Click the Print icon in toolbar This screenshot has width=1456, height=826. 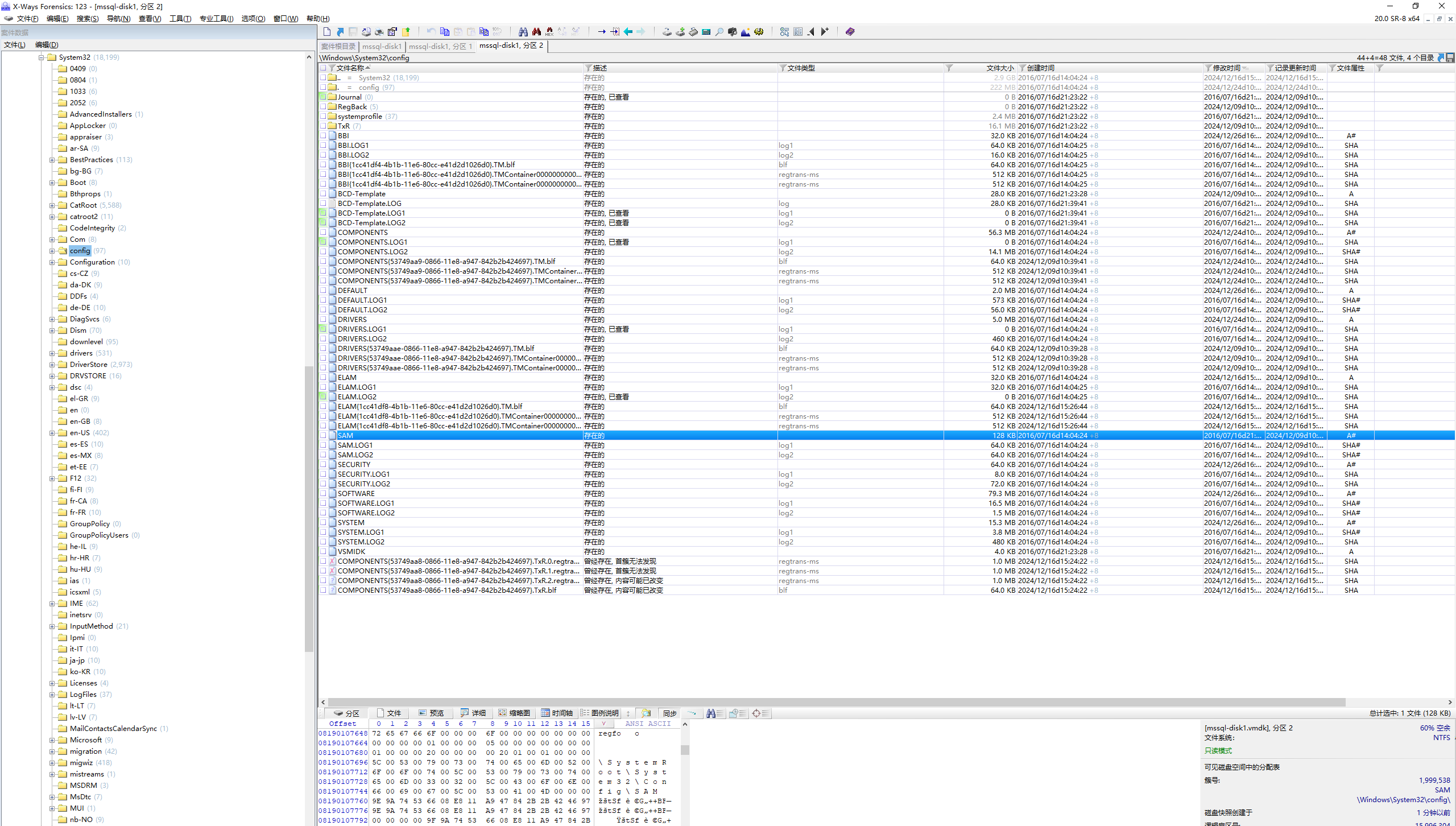(x=379, y=32)
